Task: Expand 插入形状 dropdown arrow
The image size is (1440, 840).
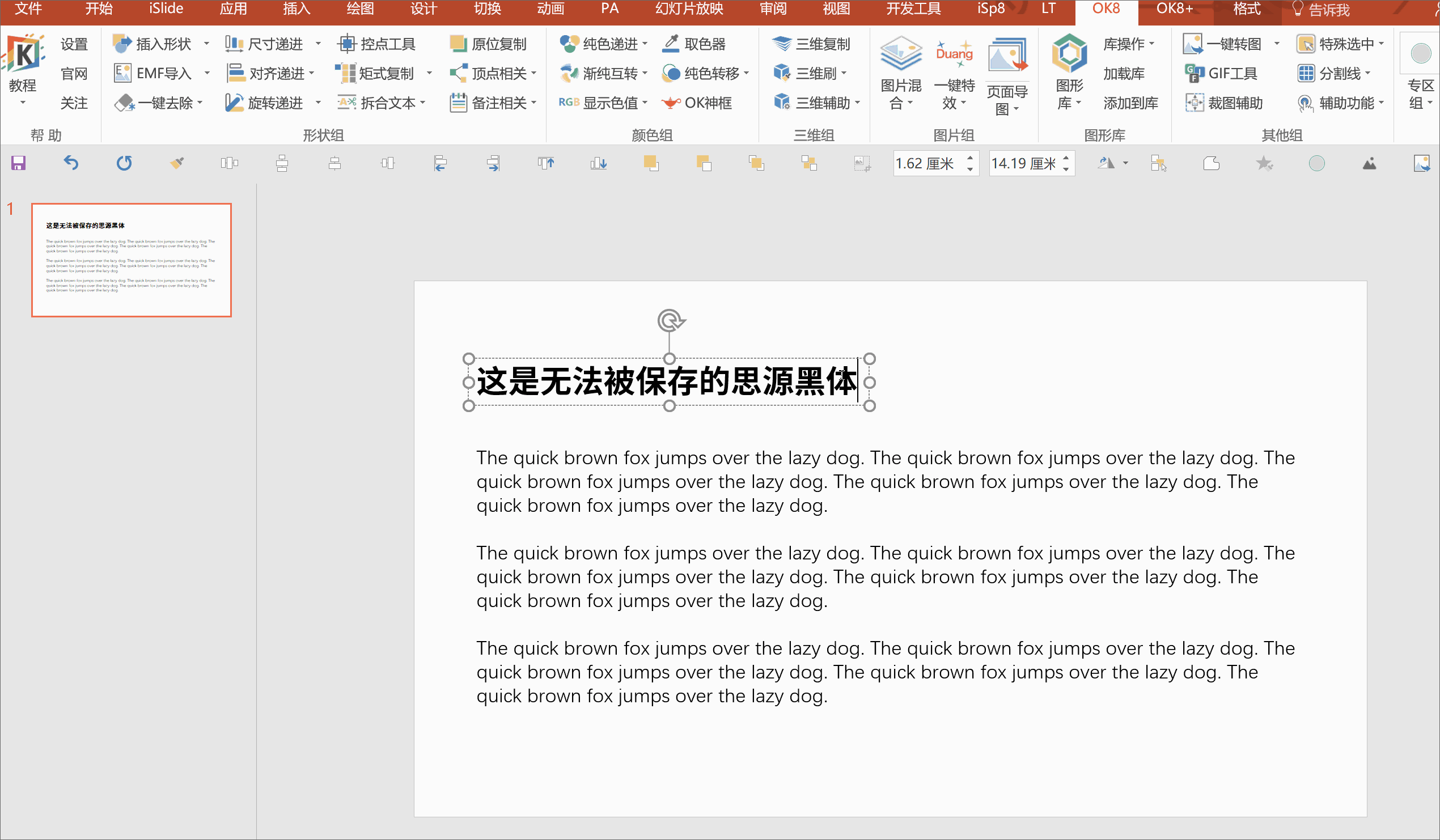Action: [x=206, y=44]
